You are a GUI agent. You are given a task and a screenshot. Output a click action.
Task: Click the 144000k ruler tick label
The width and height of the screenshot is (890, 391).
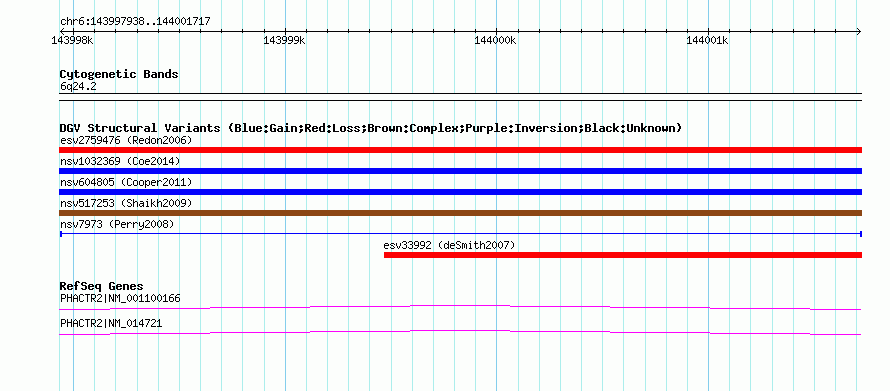coord(496,40)
